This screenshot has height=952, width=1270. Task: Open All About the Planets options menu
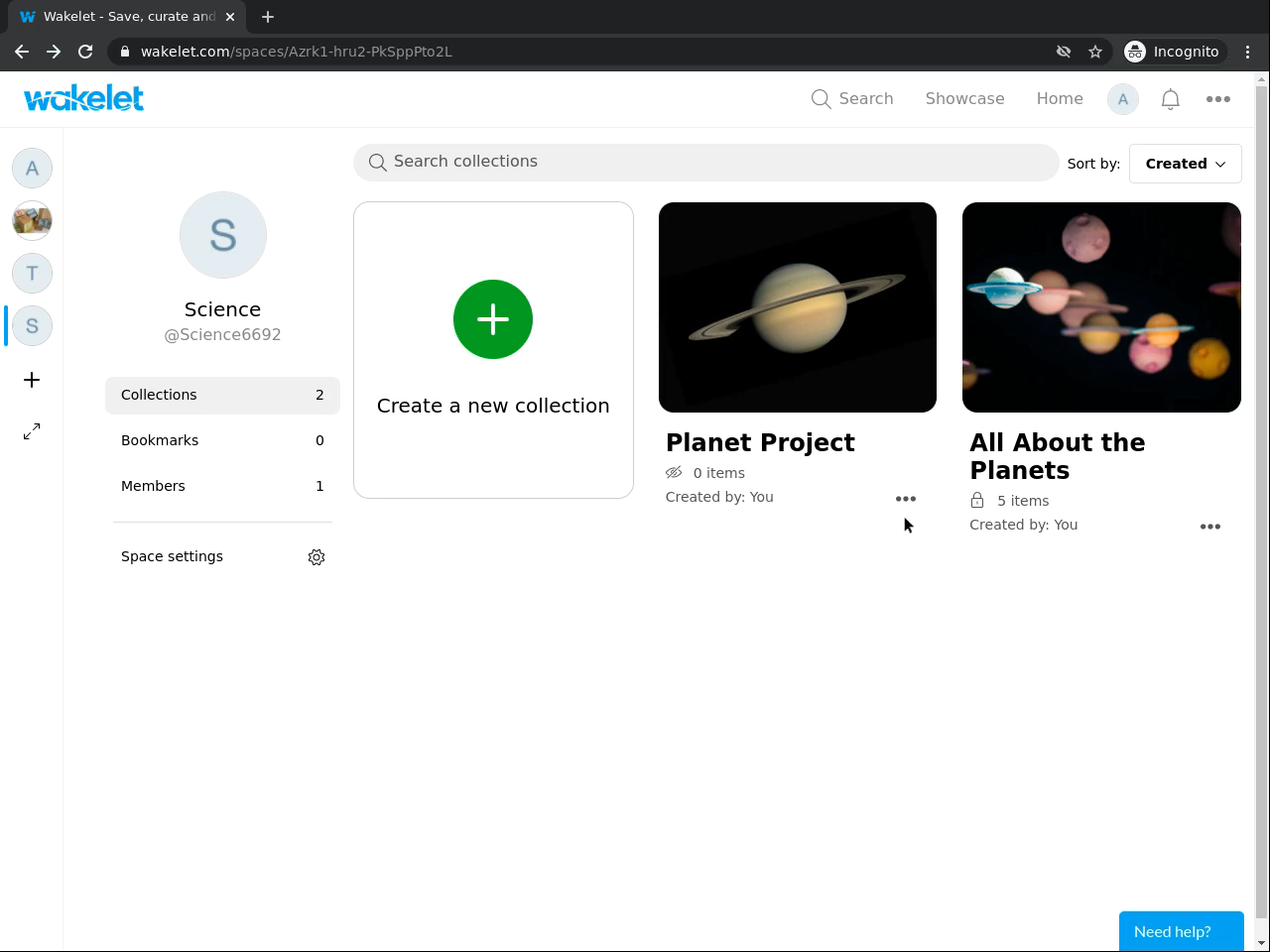(1210, 527)
